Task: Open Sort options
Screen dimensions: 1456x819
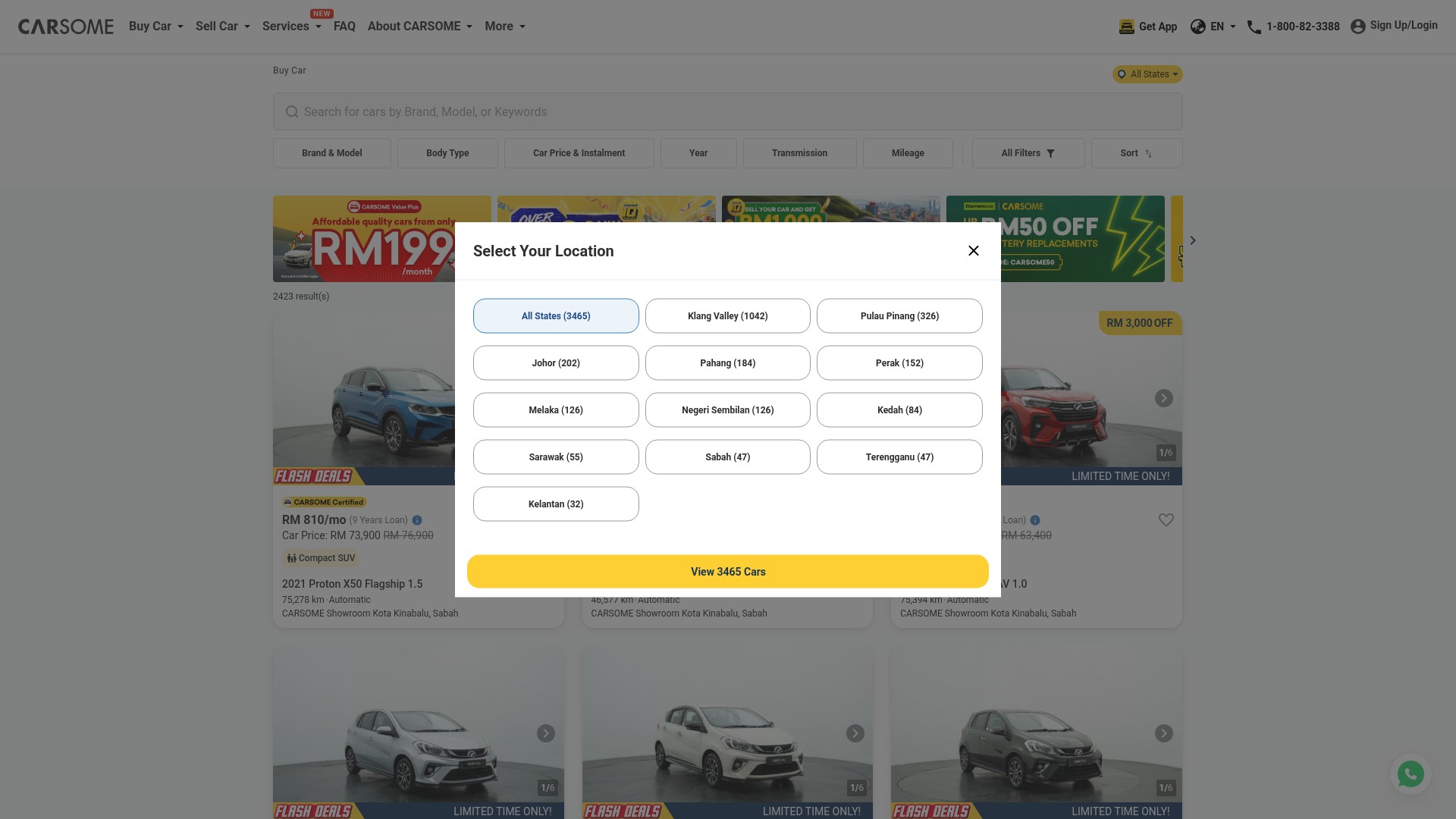Action: (x=1137, y=153)
